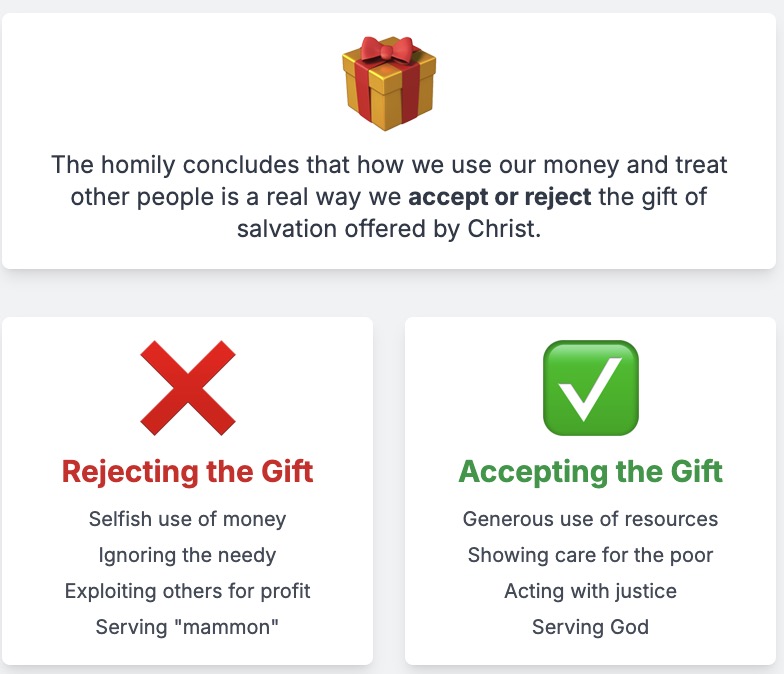This screenshot has width=784, height=674.
Task: Click "Generous use of resources" text
Action: click(590, 519)
